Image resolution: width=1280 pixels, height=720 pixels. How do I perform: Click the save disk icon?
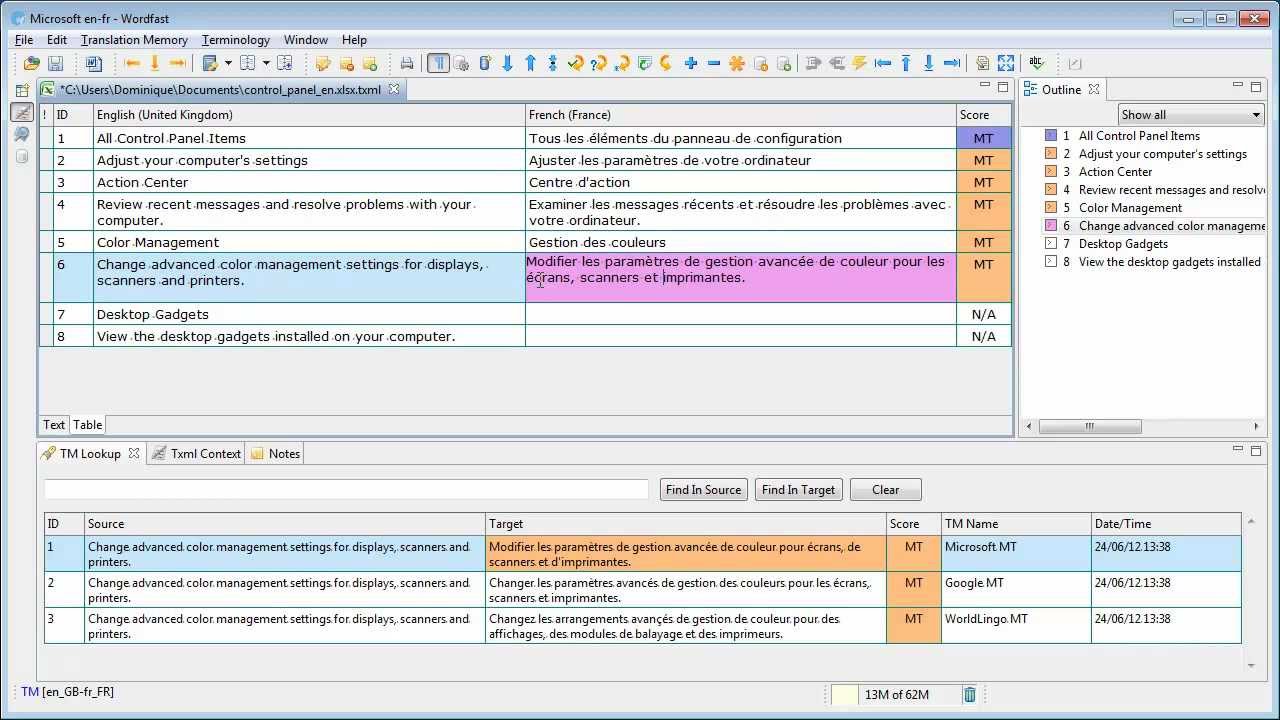tap(56, 63)
